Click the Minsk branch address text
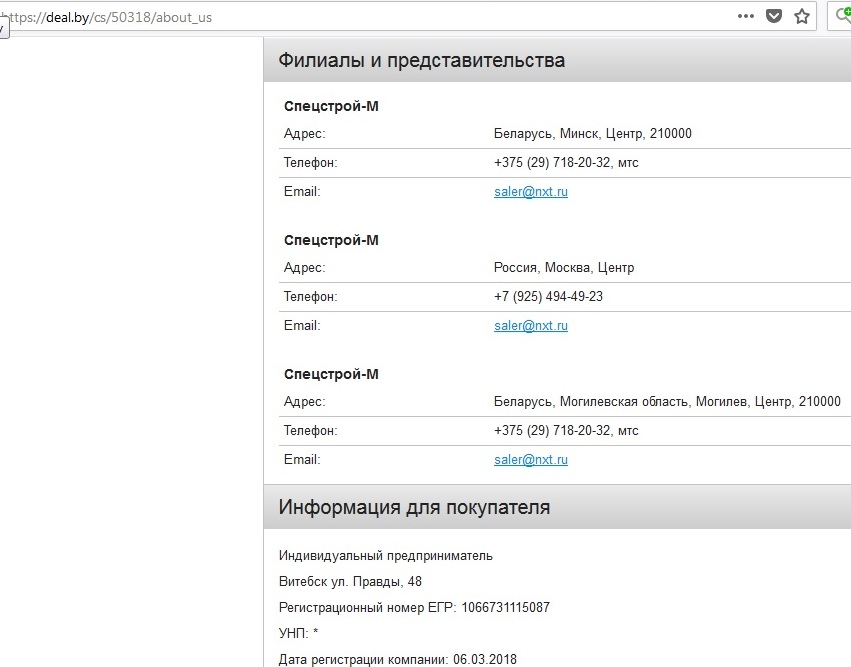851x667 pixels. pyautogui.click(x=592, y=134)
